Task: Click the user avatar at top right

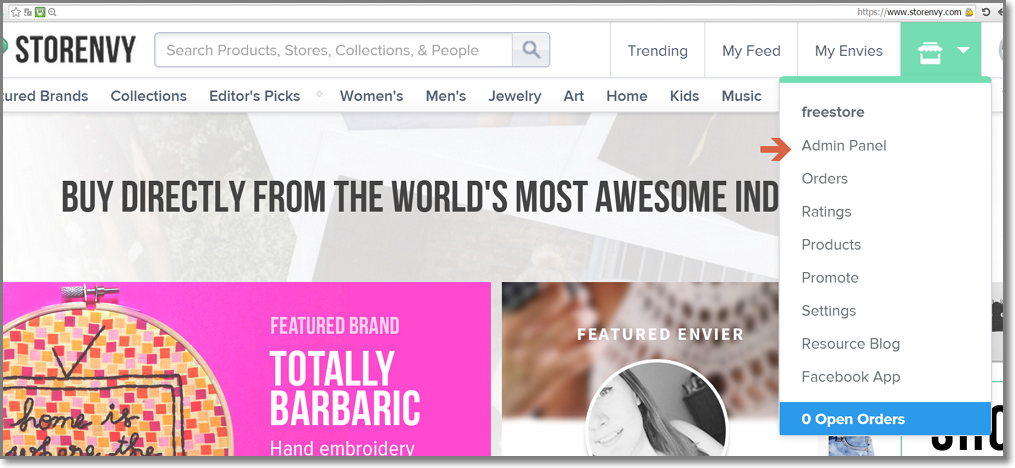Action: 1005,51
